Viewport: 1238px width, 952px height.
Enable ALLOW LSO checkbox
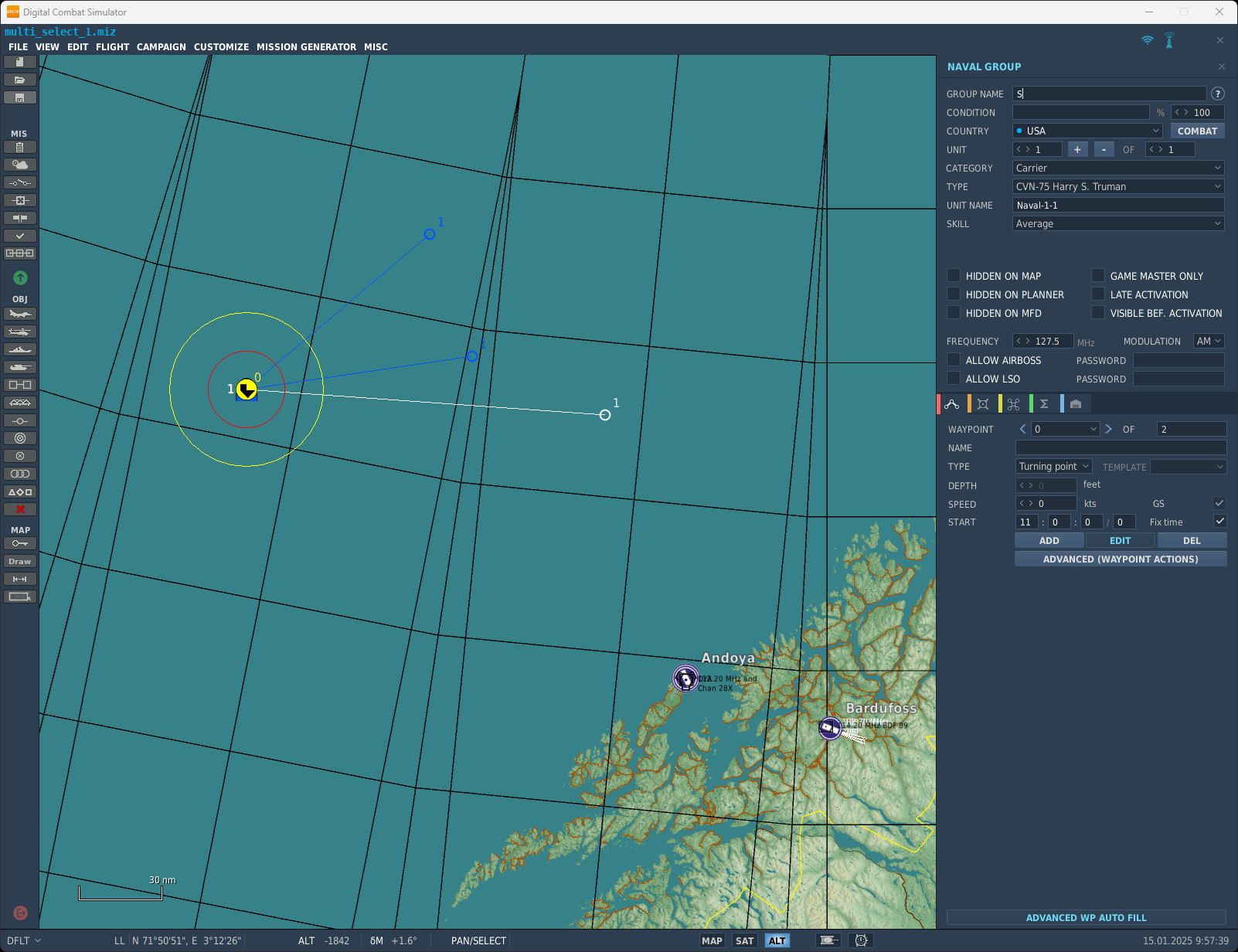(954, 378)
